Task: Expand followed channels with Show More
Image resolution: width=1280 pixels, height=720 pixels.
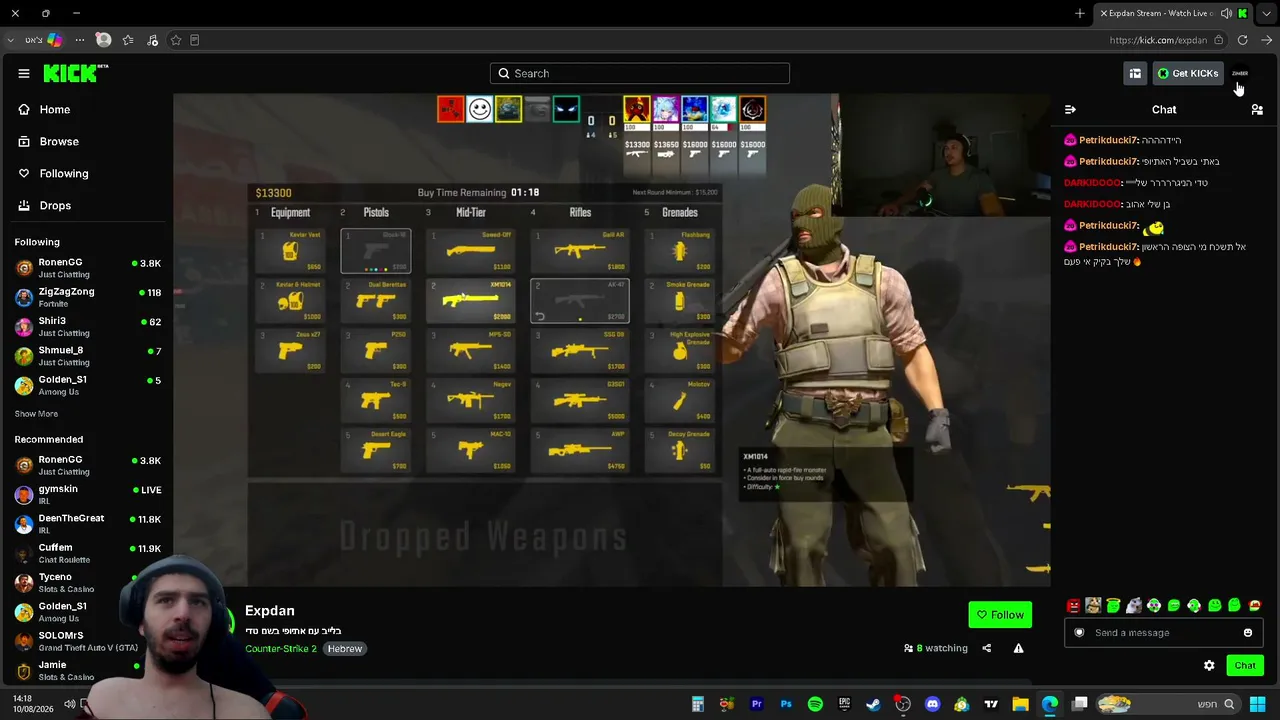Action: (36, 414)
